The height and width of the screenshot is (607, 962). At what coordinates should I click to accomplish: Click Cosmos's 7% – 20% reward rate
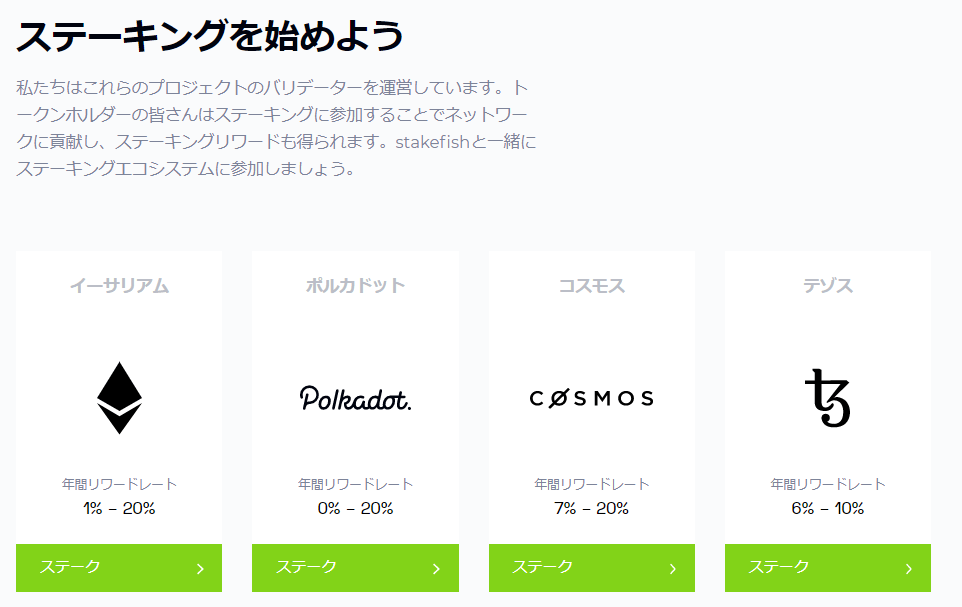(x=591, y=508)
